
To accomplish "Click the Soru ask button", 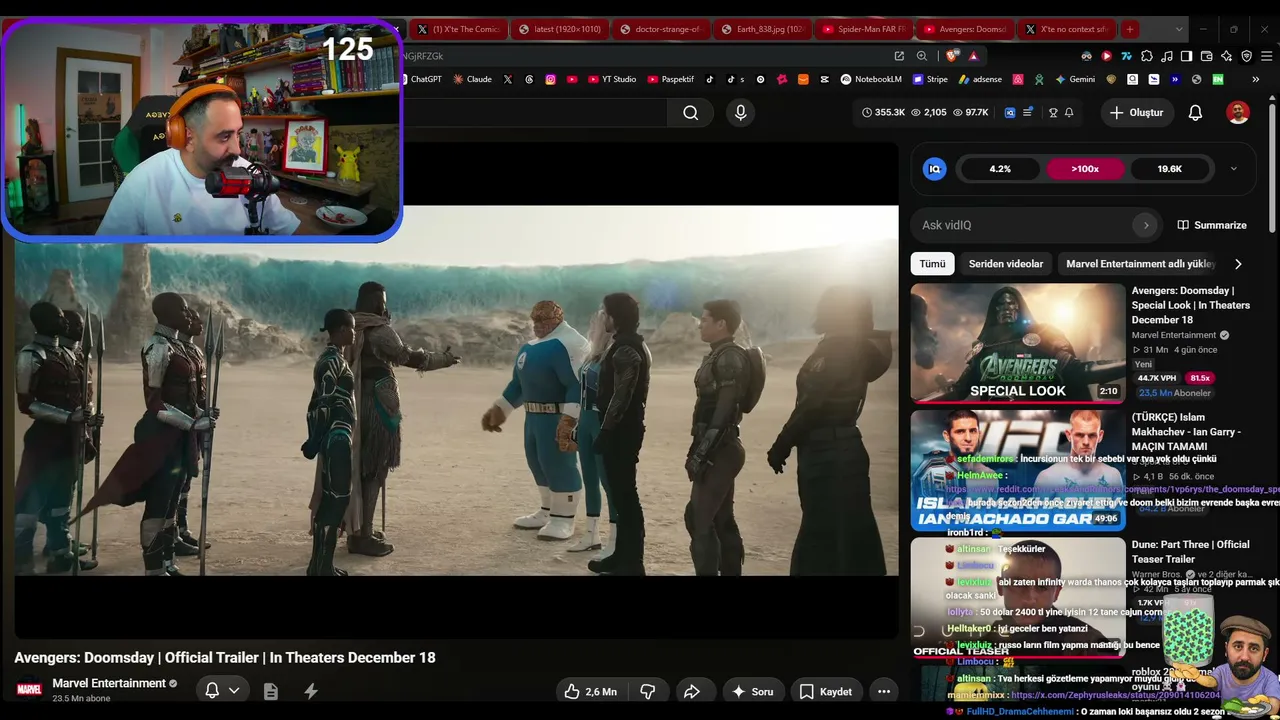I will coord(752,691).
